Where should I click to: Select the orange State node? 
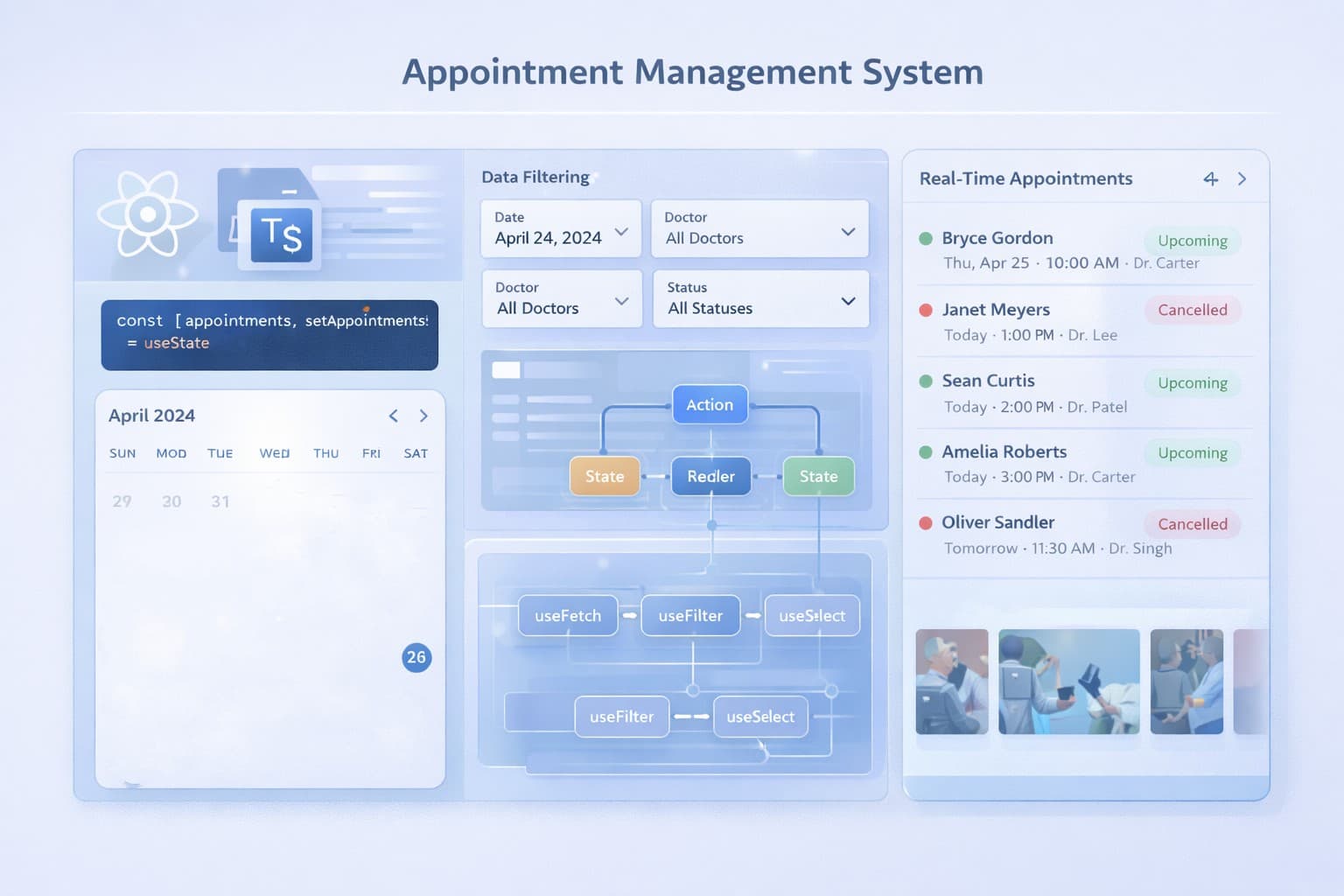(x=605, y=476)
